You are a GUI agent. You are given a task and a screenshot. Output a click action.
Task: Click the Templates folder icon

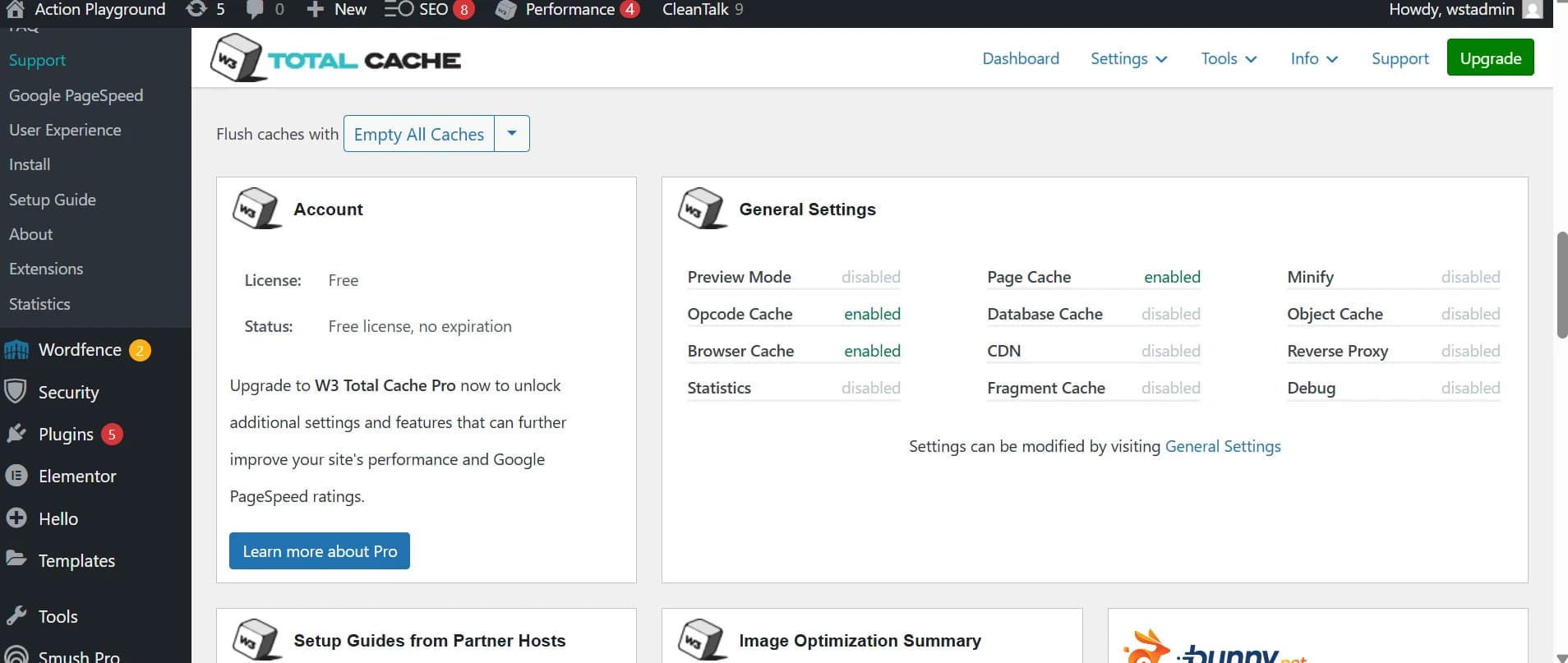coord(16,559)
